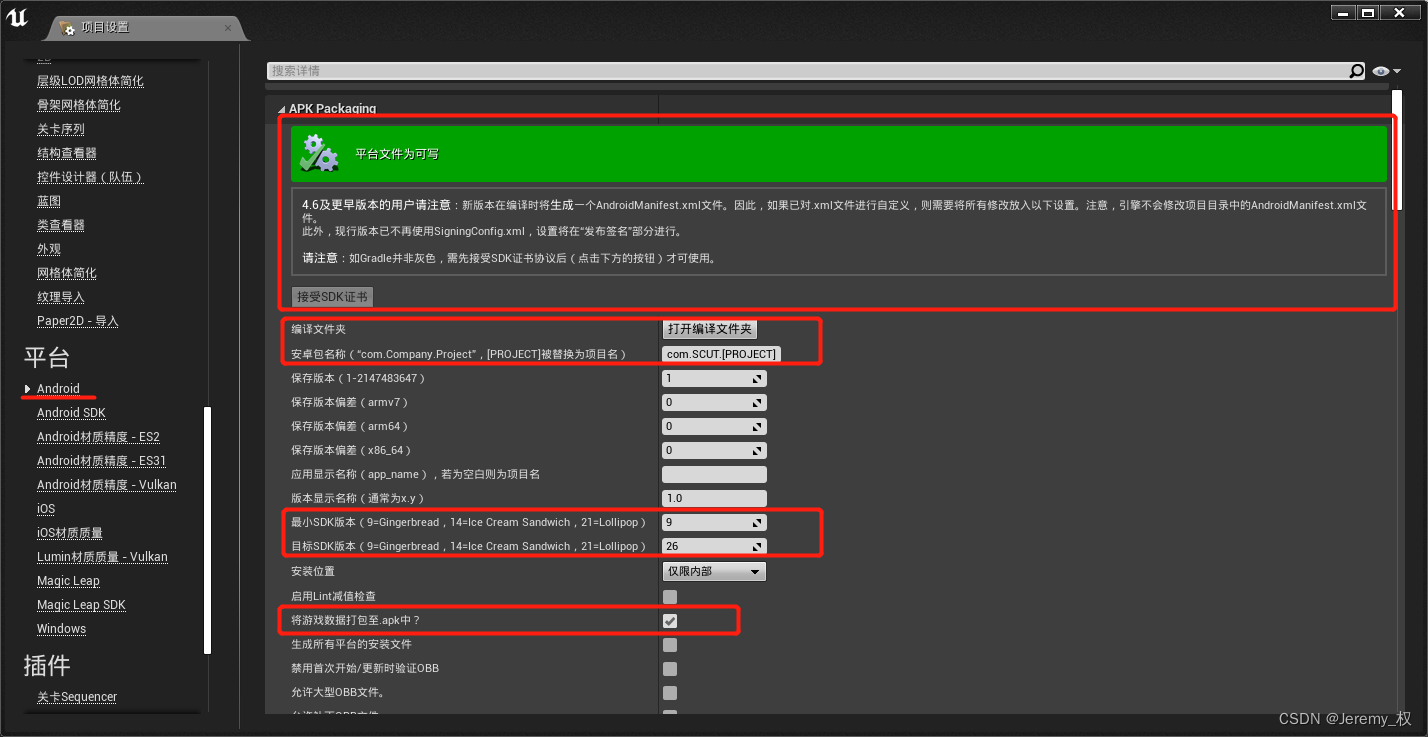Open 骨架网格体简化 settings
This screenshot has height=737, width=1428.
pos(79,105)
